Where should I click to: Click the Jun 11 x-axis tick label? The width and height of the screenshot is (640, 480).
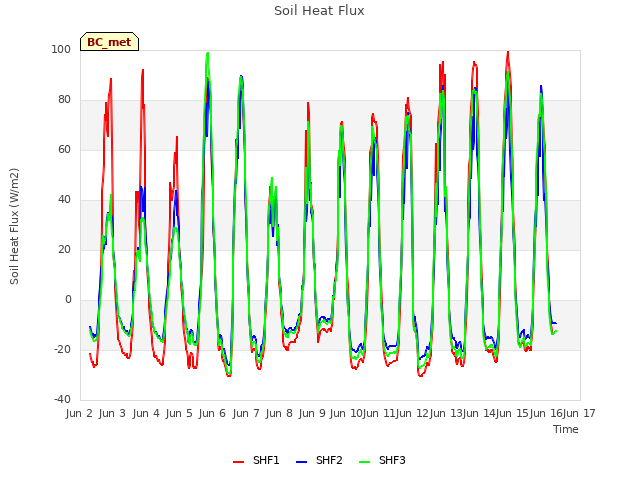[379, 413]
